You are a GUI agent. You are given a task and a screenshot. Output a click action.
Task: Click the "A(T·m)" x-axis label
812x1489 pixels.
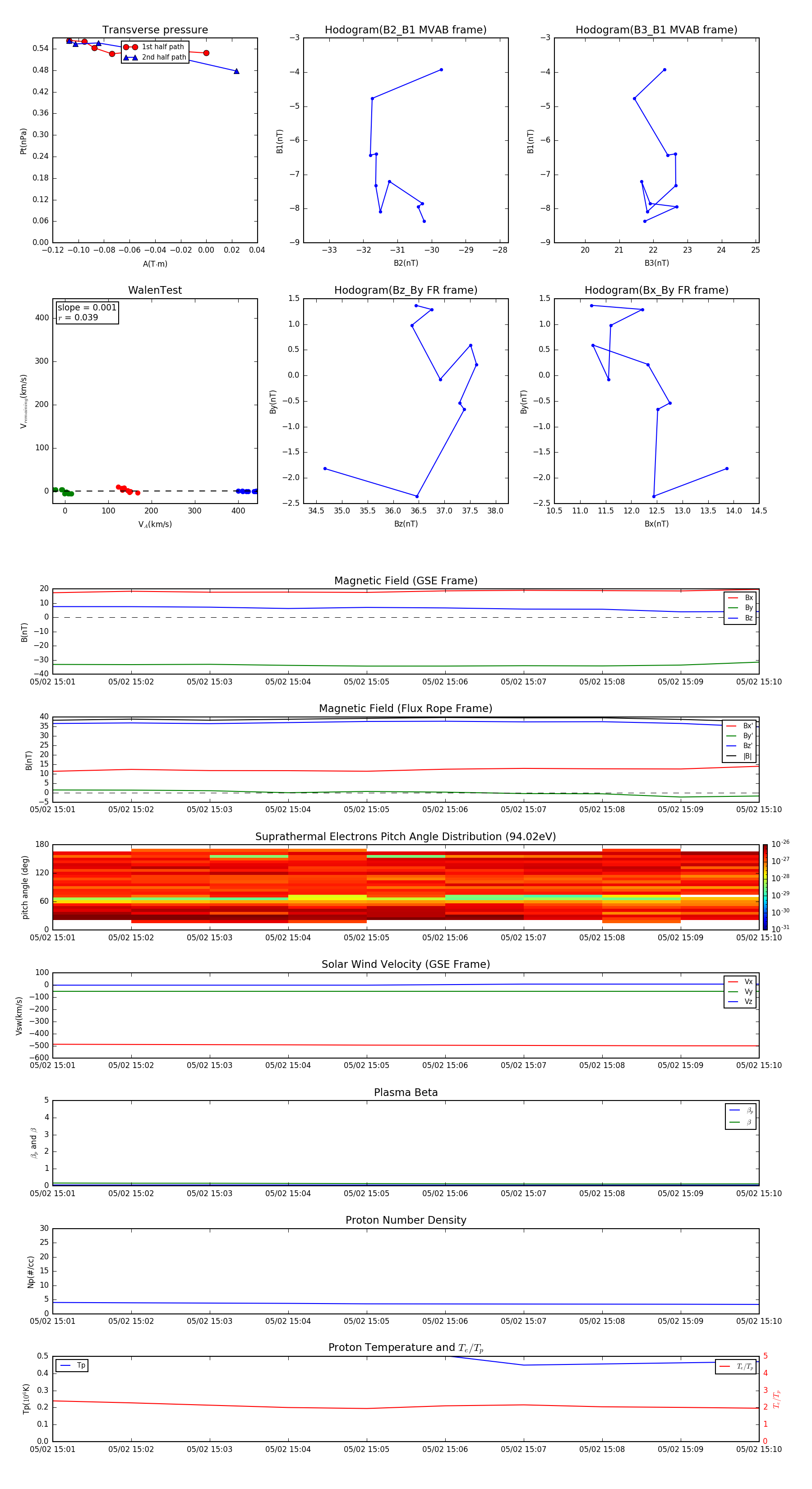[155, 264]
